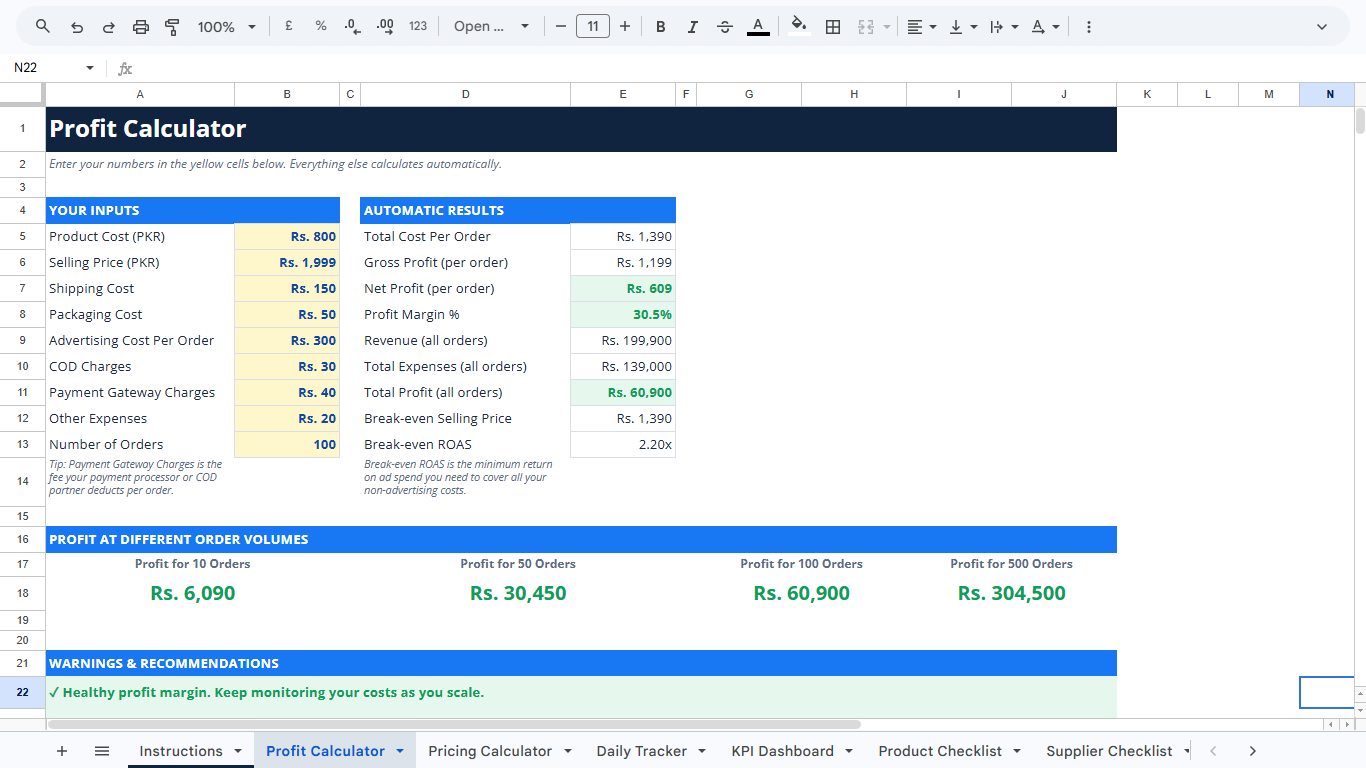
Task: Click the text color underlined A
Action: pos(758,27)
